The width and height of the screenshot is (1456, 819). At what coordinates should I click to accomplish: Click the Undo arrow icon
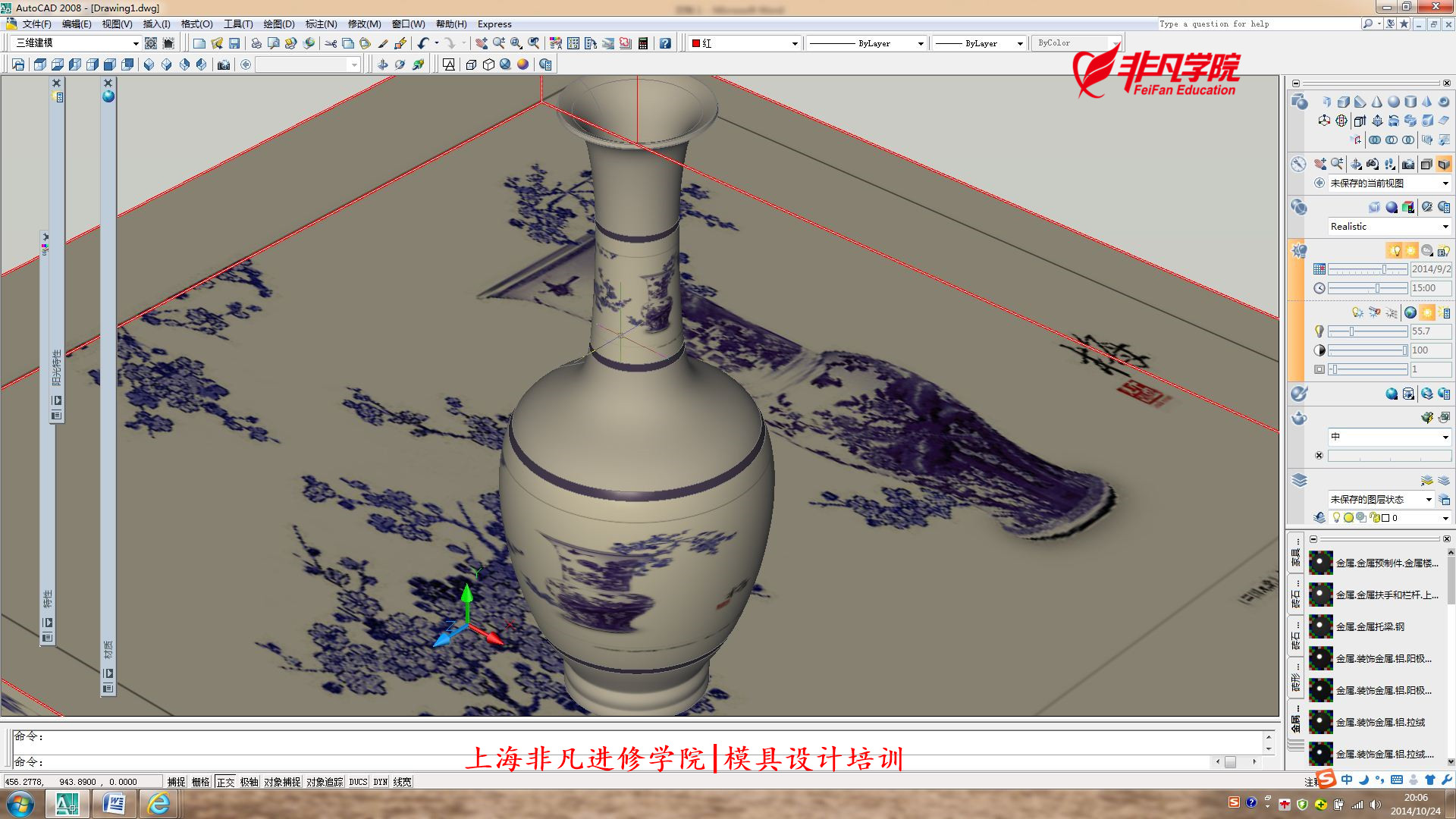423,43
